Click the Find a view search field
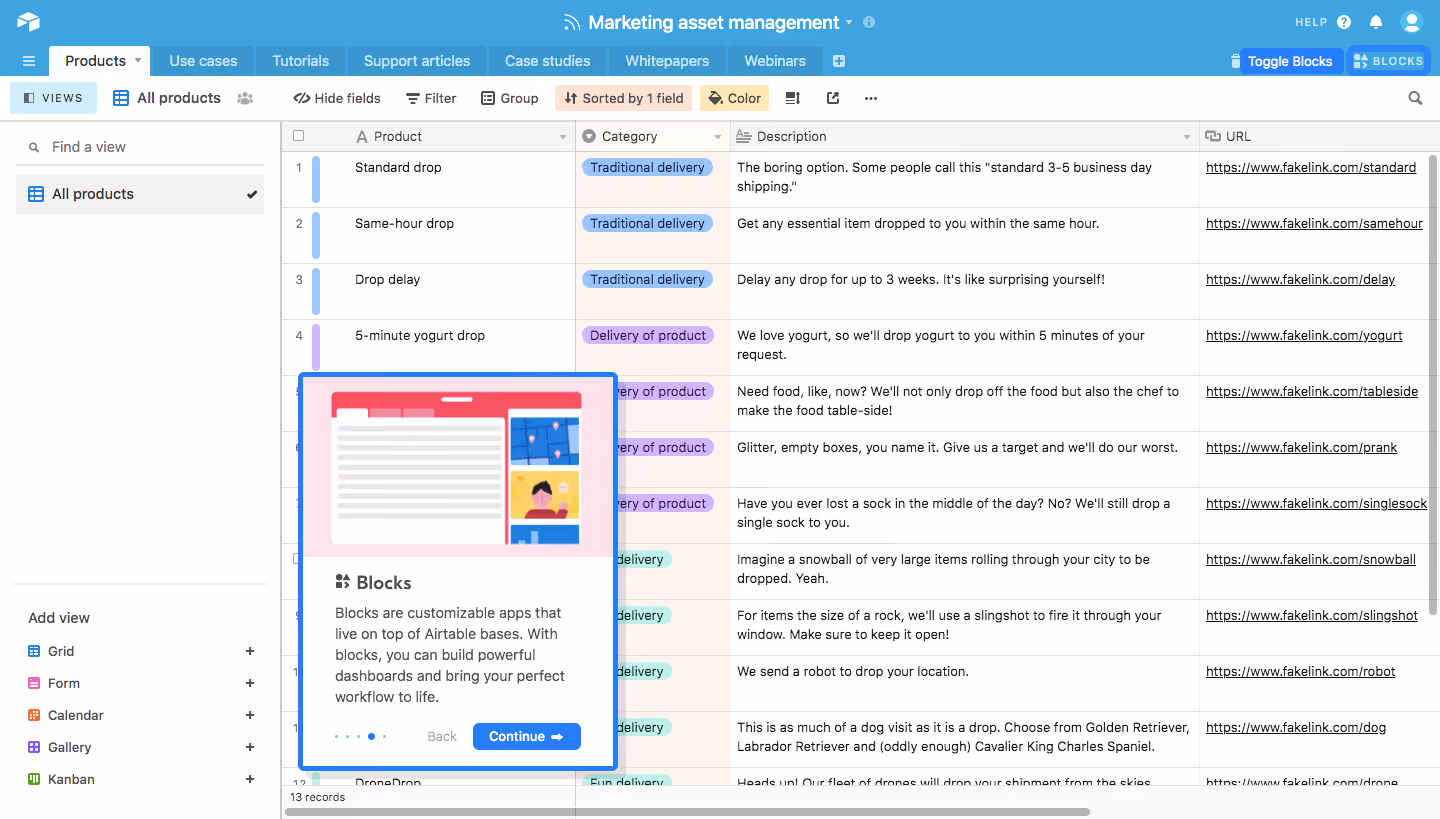 click(140, 147)
